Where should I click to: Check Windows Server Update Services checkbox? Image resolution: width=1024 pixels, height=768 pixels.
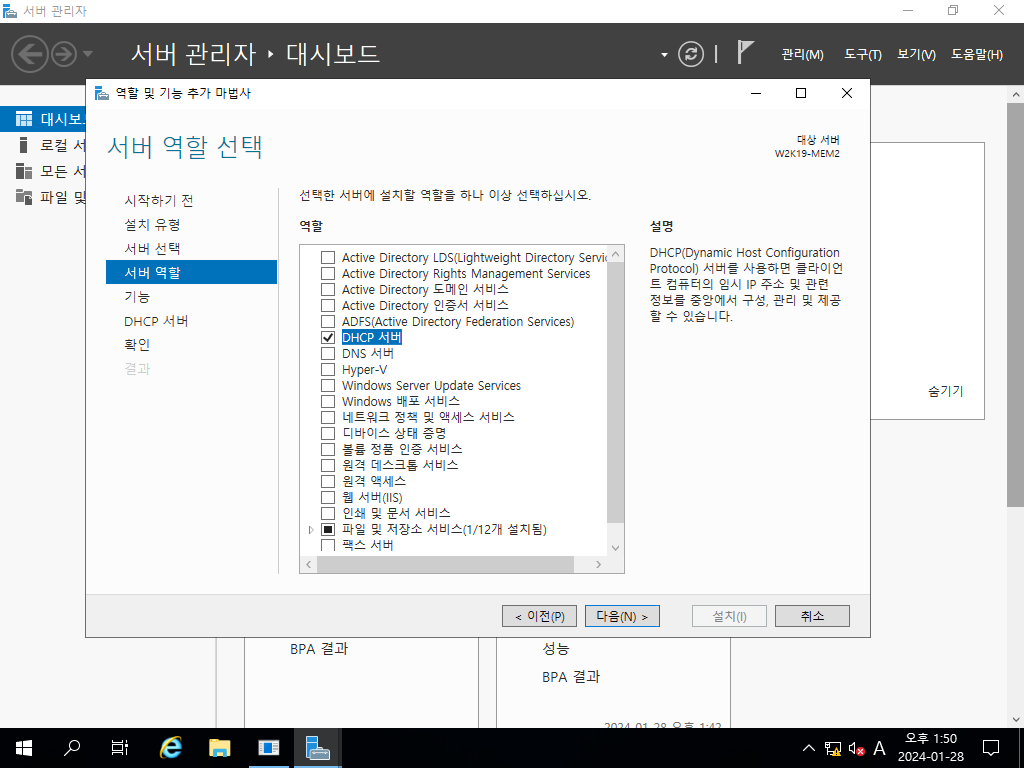point(328,385)
